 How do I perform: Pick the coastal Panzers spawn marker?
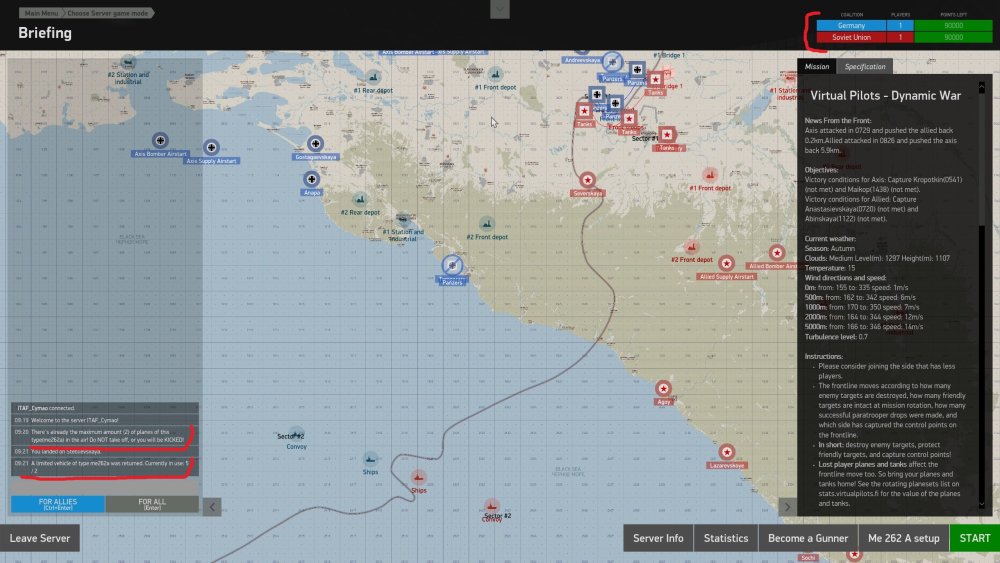pos(452,265)
